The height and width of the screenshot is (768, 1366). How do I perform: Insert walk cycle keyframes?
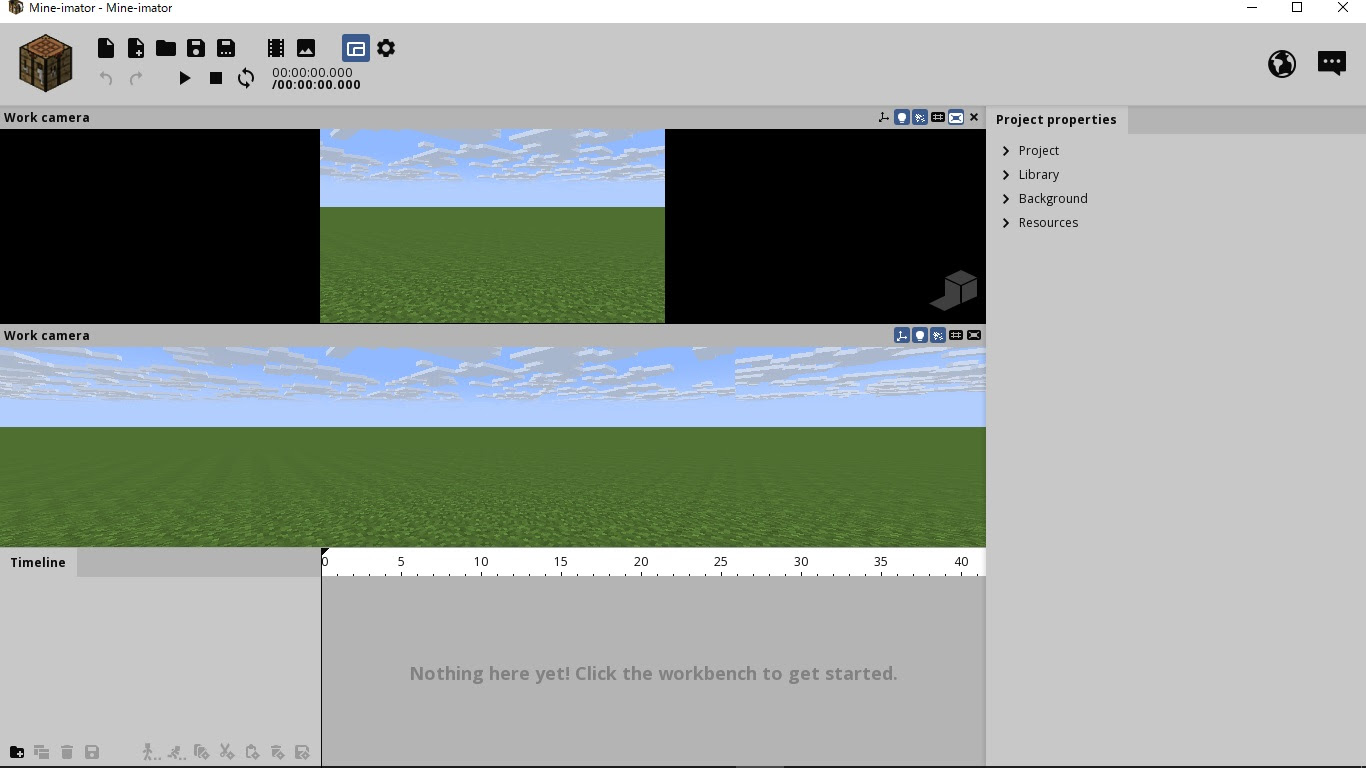click(x=151, y=752)
